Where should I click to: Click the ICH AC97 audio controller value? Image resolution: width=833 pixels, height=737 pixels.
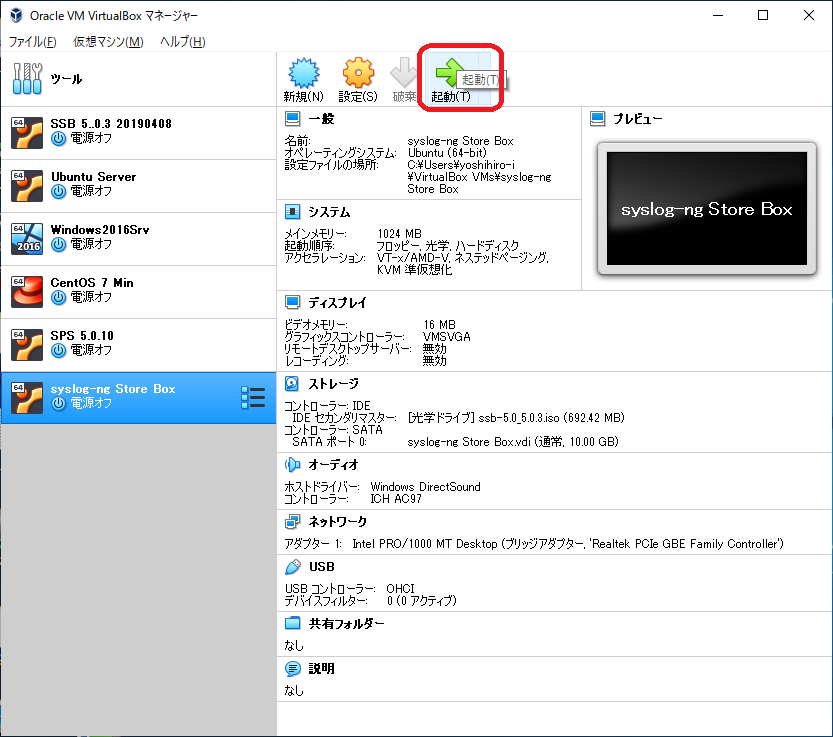(396, 499)
